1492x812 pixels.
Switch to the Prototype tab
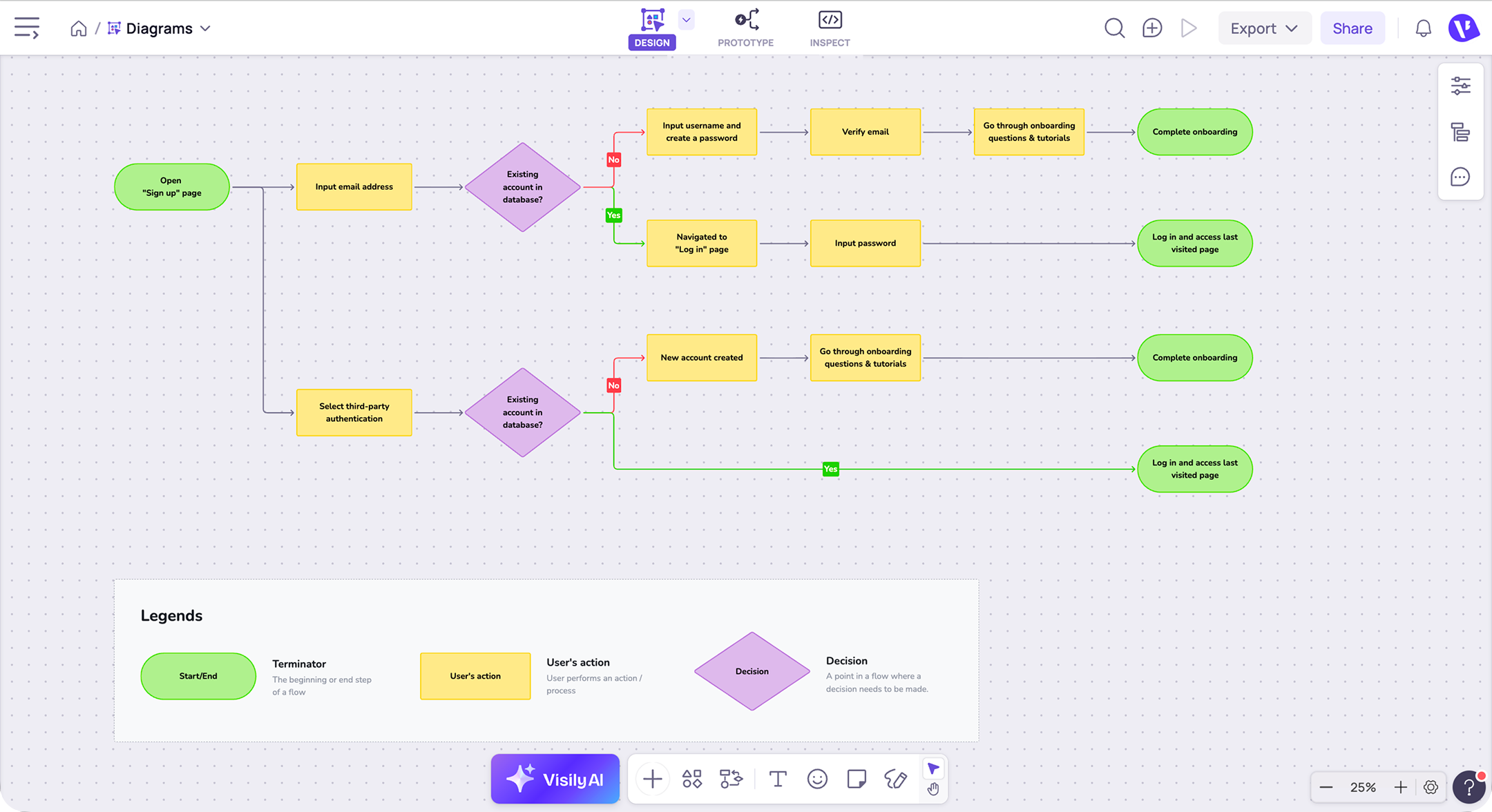pyautogui.click(x=746, y=28)
